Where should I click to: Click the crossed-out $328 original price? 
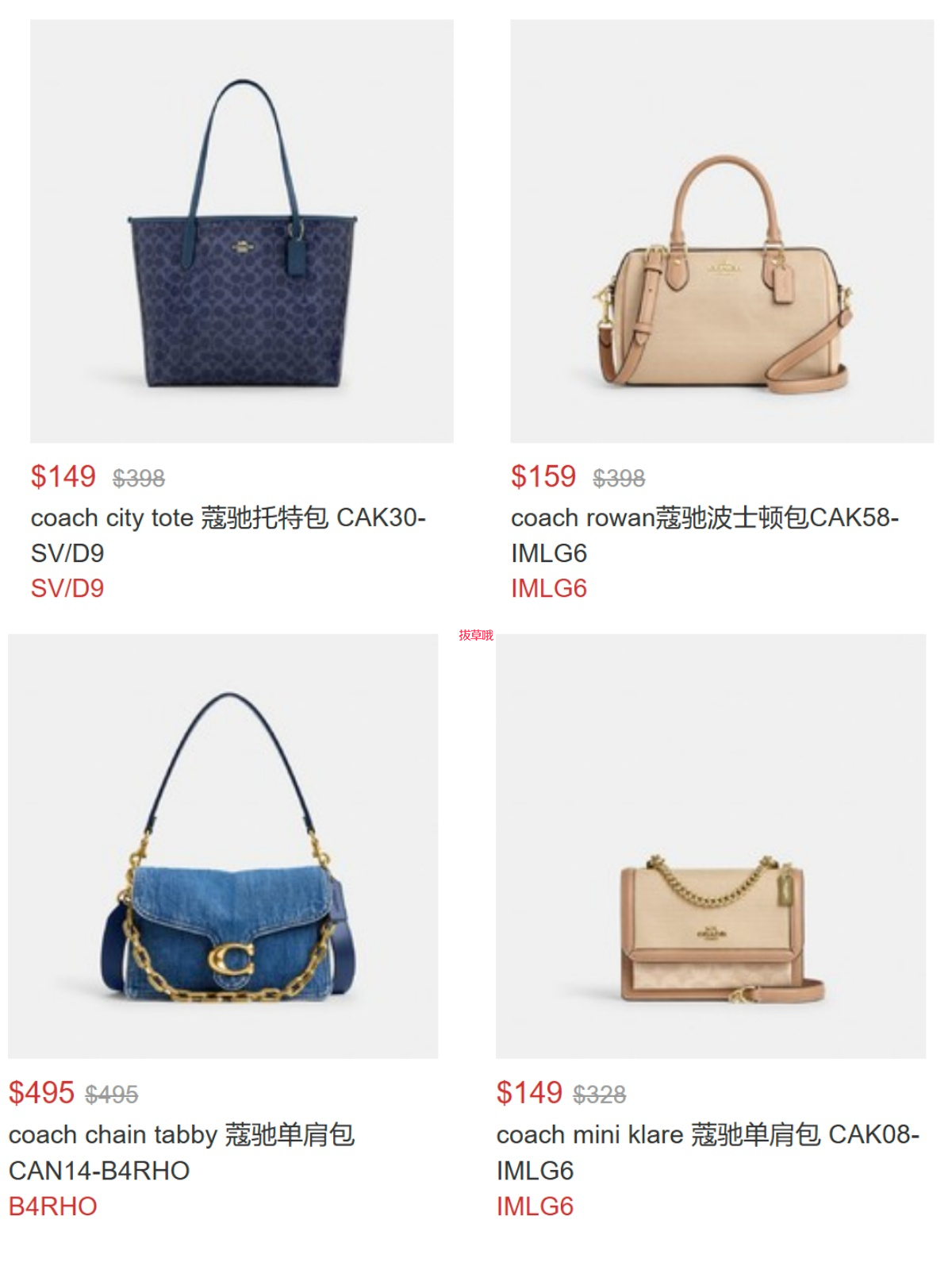600,1095
